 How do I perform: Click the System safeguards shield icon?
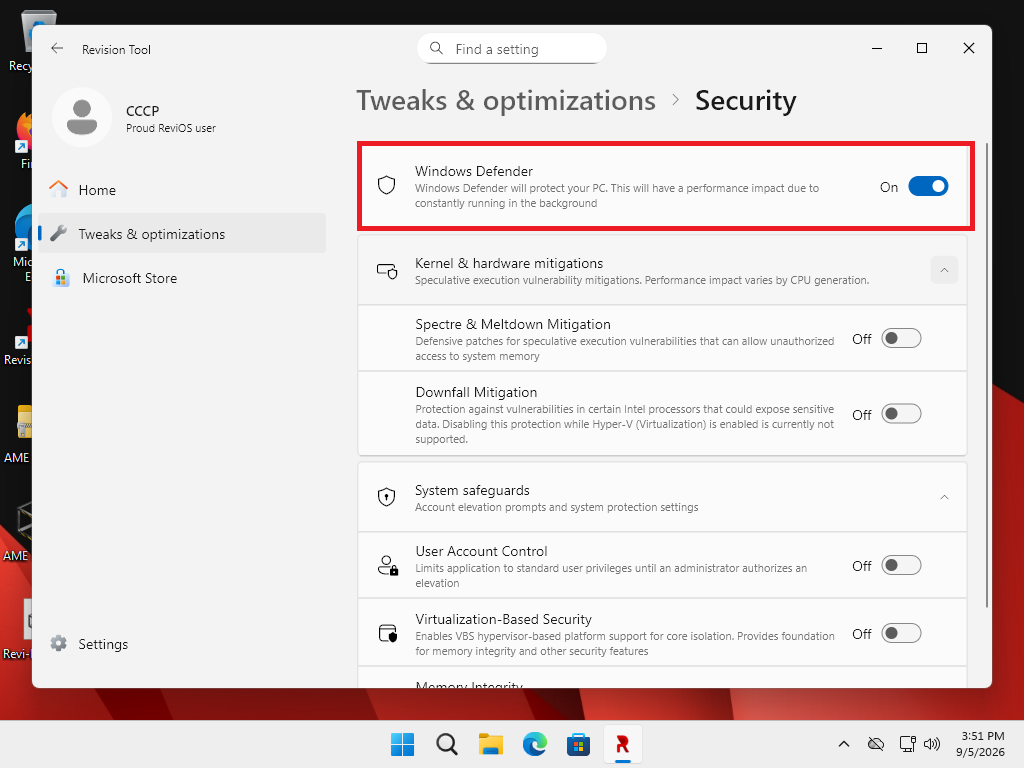point(387,497)
